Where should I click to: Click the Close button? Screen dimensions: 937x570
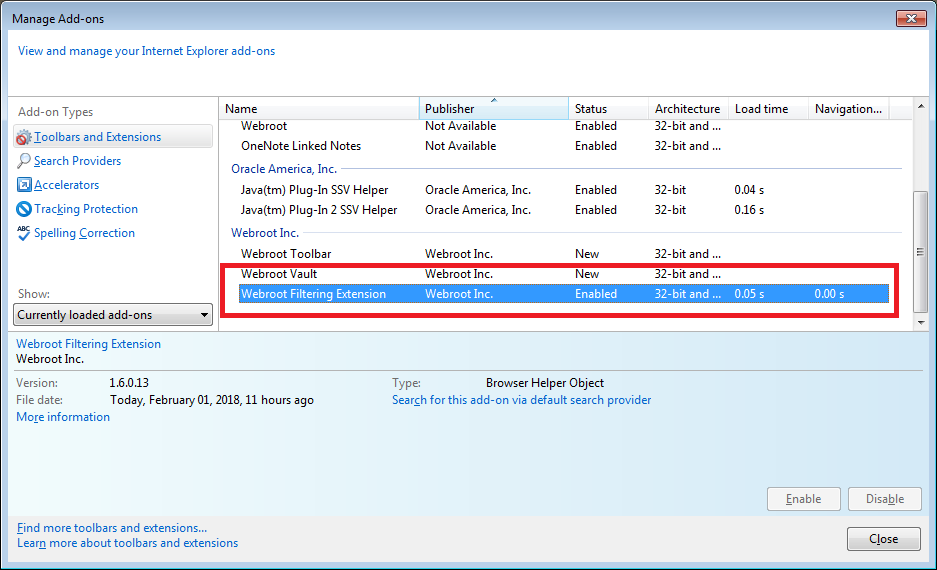pyautogui.click(x=884, y=539)
